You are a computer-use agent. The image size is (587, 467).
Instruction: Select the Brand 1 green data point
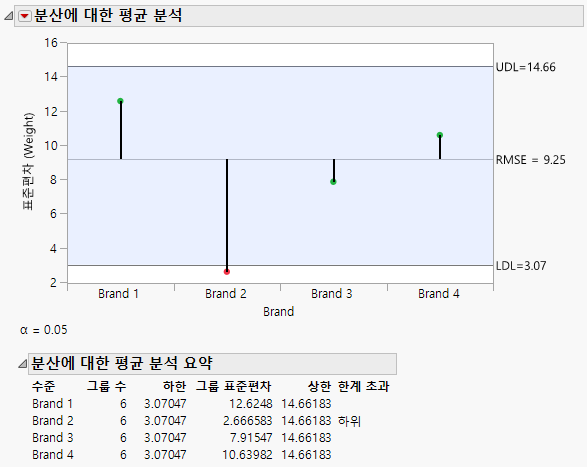(120, 101)
